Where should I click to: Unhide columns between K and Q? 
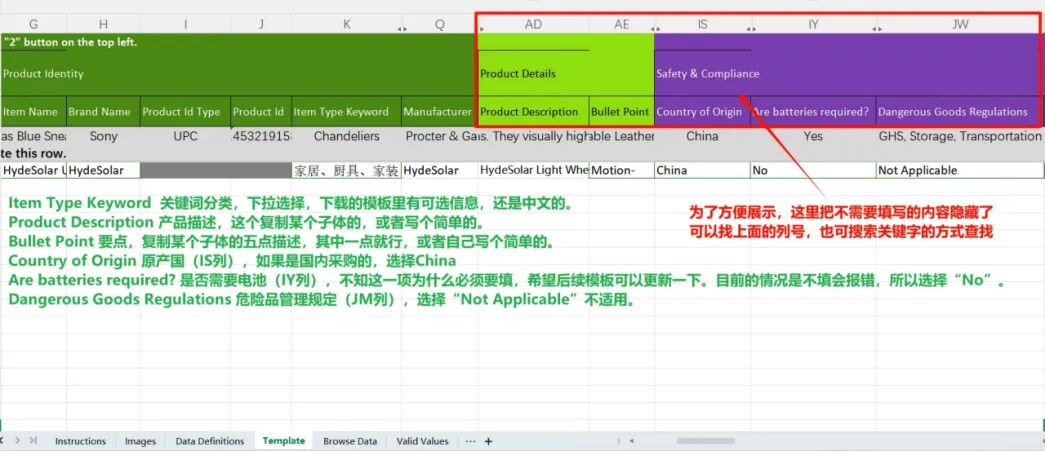tap(402, 26)
